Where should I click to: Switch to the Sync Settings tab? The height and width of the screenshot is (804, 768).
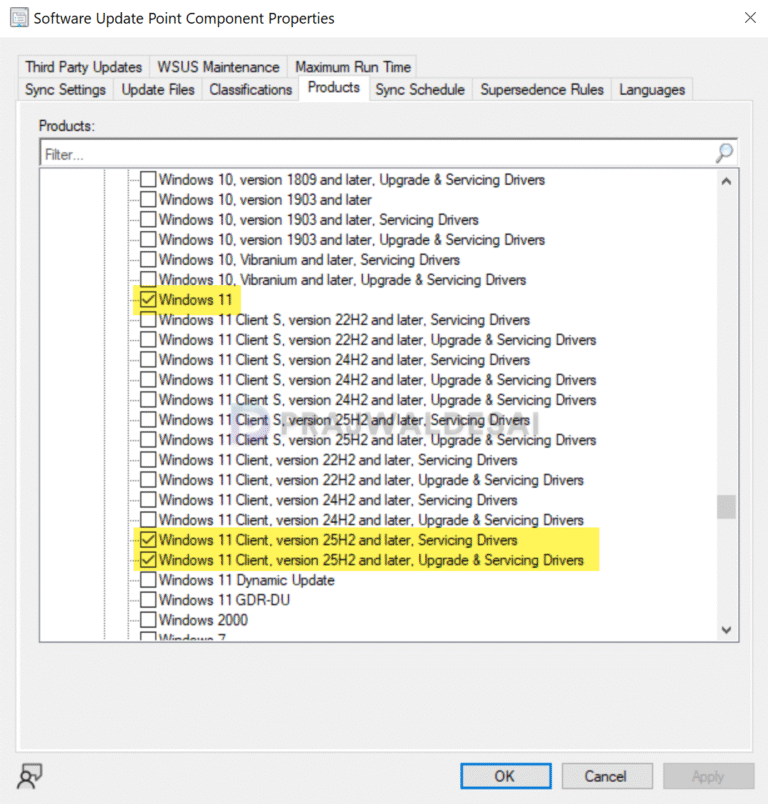(x=65, y=90)
